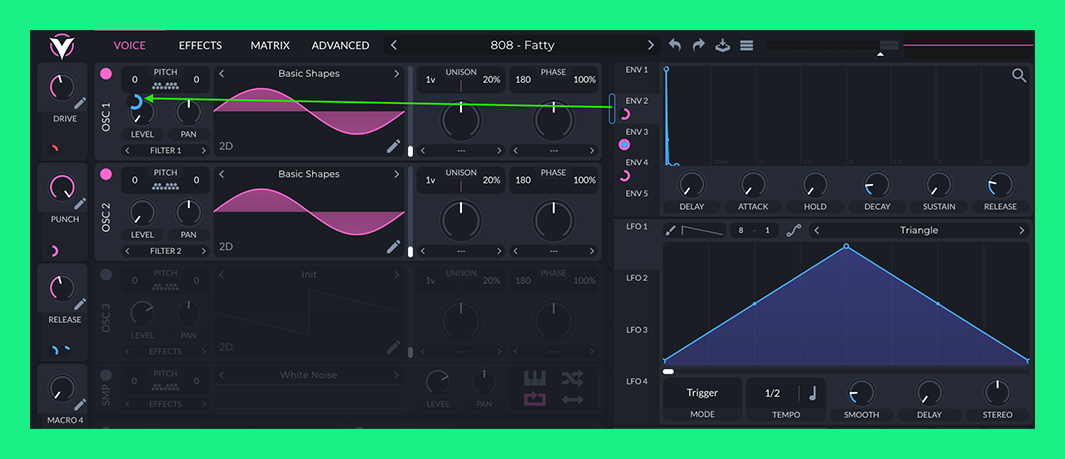Switch to the EFFECTS tab
This screenshot has width=1065, height=459.
[200, 46]
